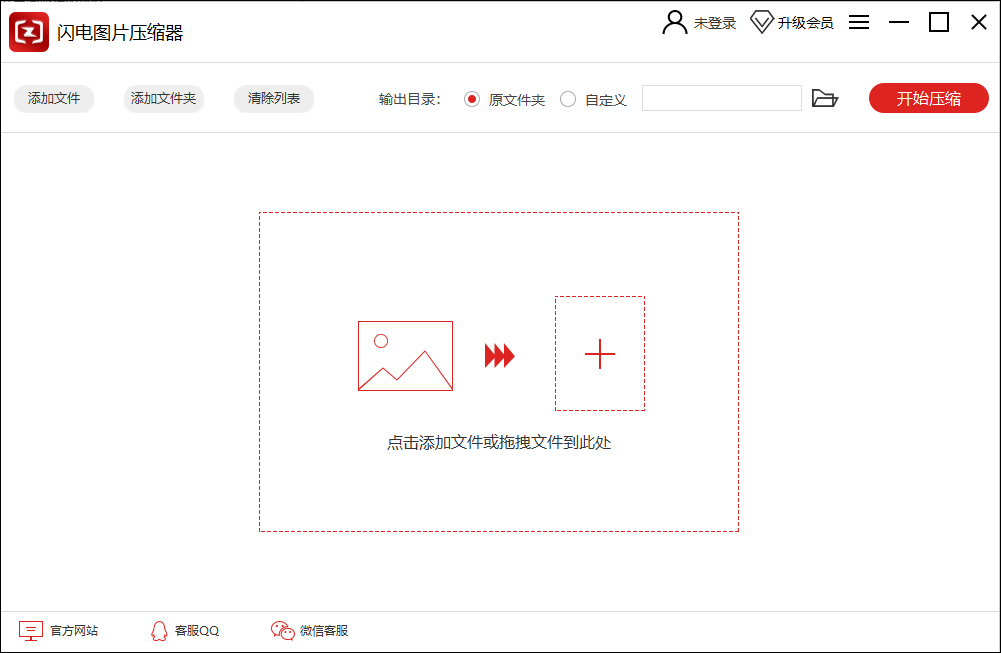
Task: Select the 原文件夹 radio option
Action: pos(472,99)
